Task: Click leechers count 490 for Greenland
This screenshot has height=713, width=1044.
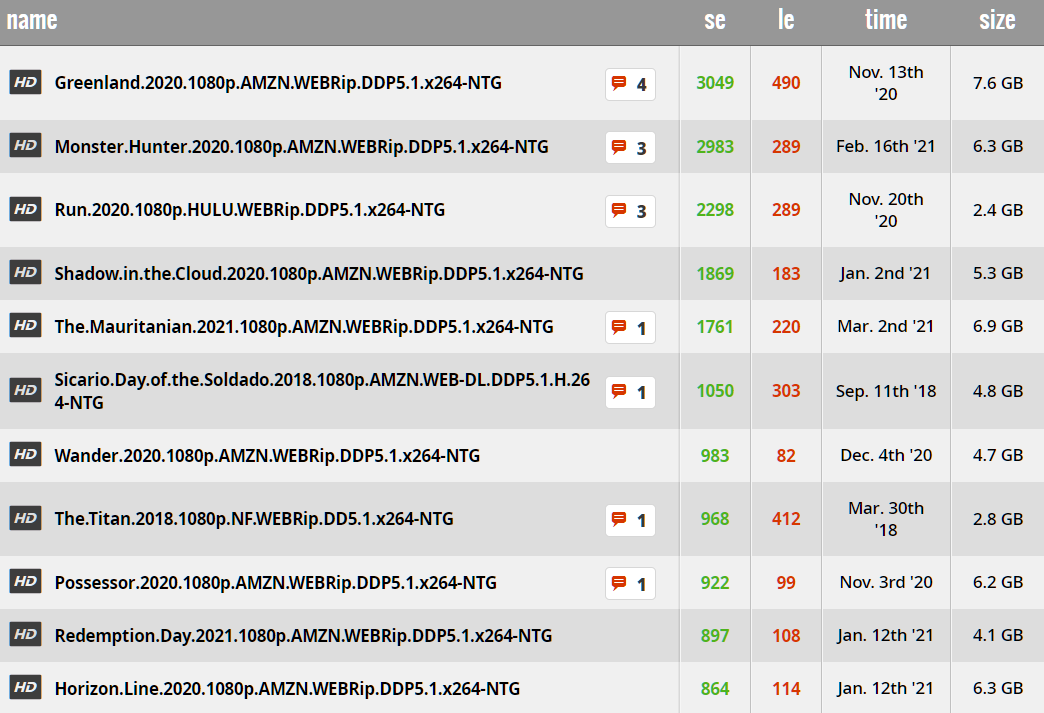Action: click(786, 83)
